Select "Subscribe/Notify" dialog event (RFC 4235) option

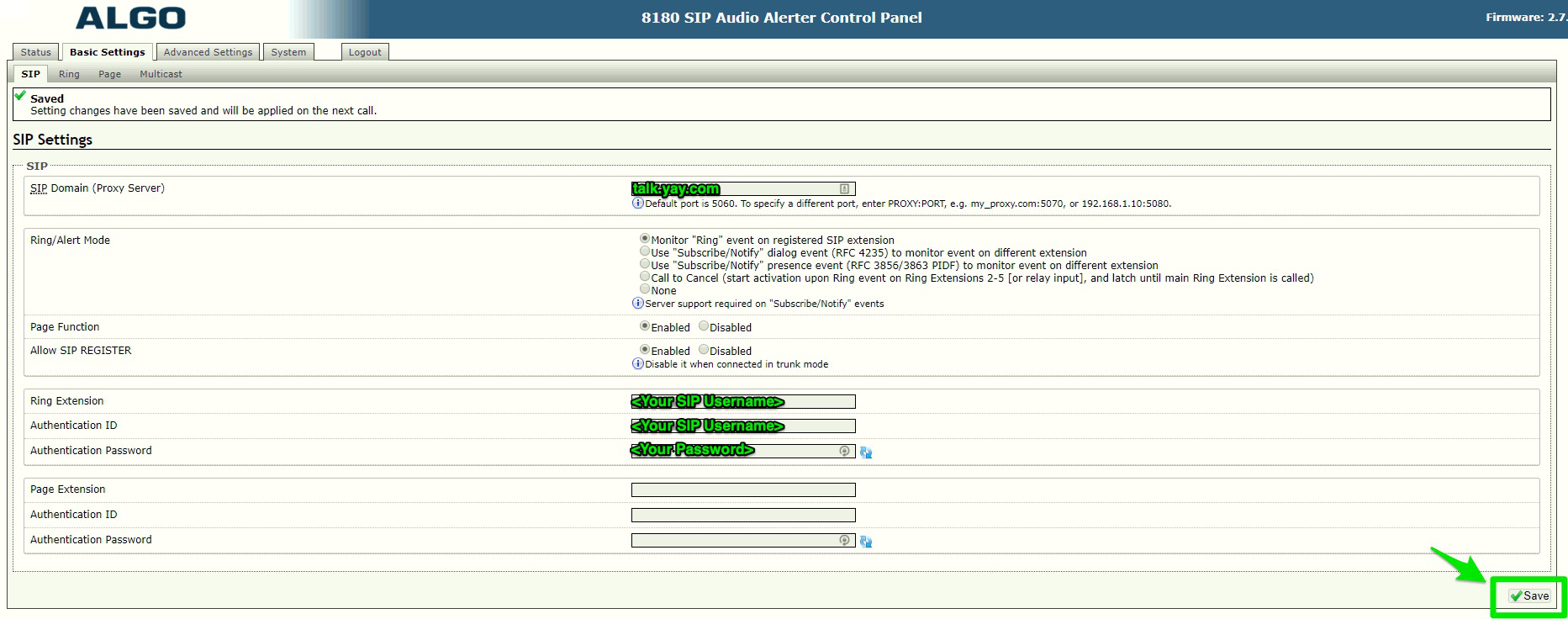click(645, 251)
